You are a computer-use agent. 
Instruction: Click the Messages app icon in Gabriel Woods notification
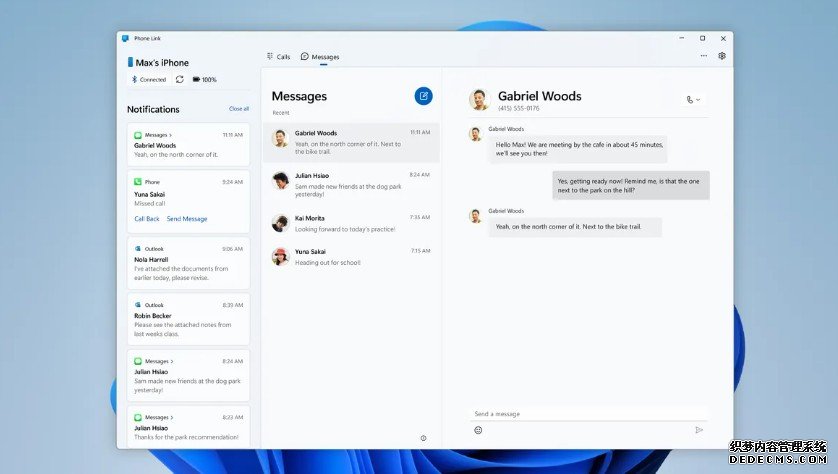(x=138, y=135)
